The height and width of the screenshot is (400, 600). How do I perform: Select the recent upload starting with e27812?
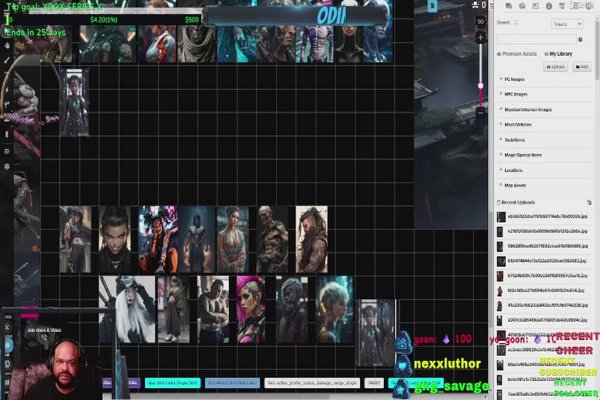coord(543,232)
